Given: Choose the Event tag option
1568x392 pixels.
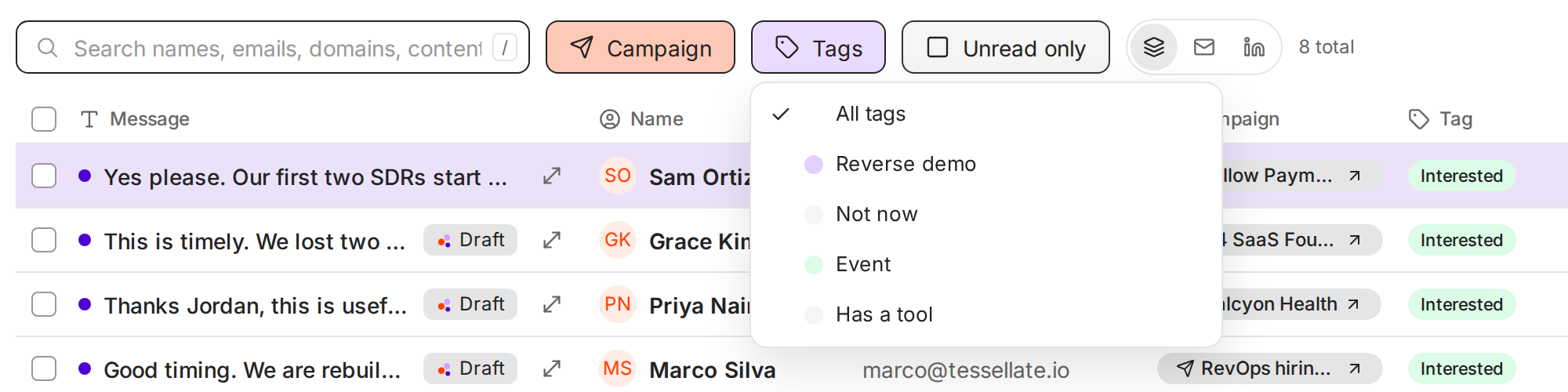Looking at the screenshot, I should (986, 264).
